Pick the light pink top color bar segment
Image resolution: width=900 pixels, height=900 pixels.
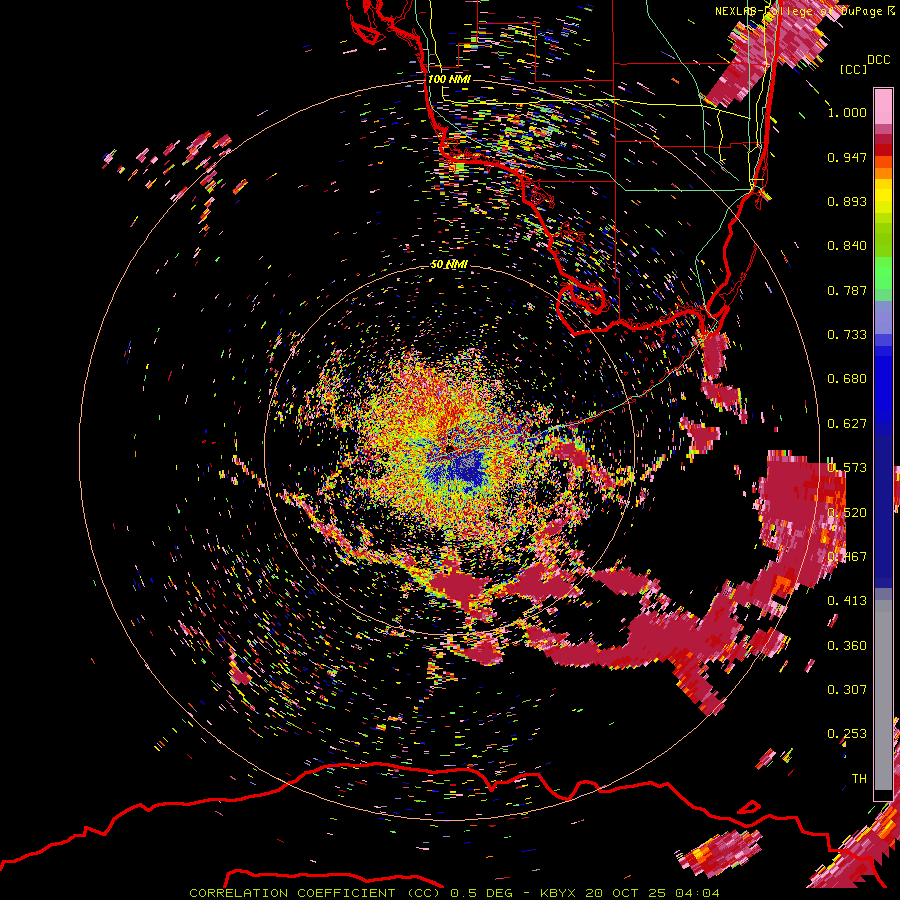(883, 107)
